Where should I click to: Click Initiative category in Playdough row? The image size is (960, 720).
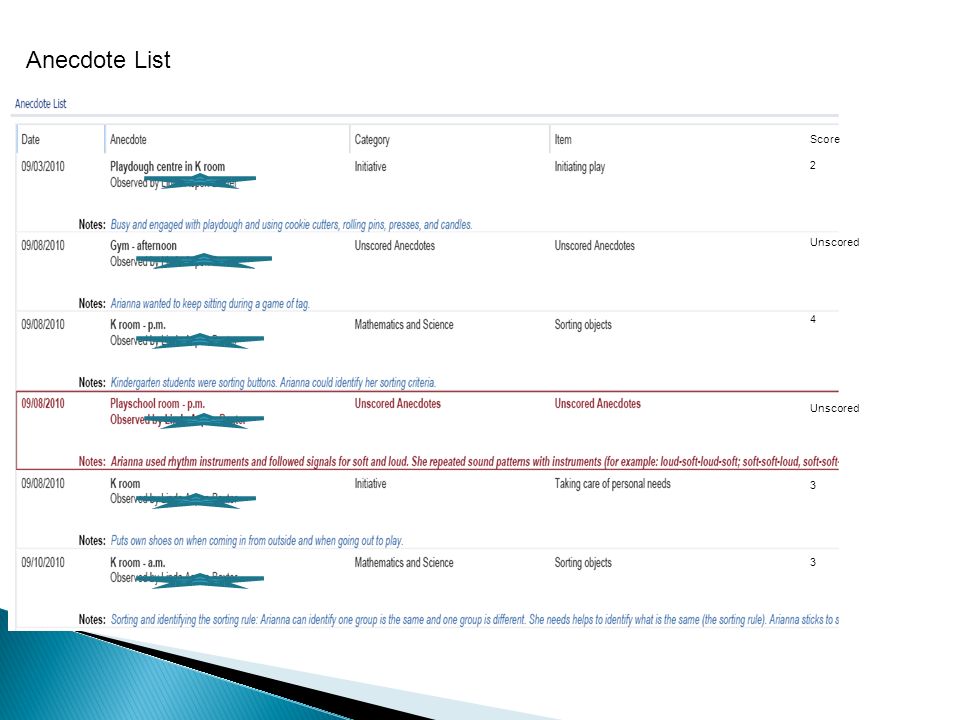click(x=370, y=167)
